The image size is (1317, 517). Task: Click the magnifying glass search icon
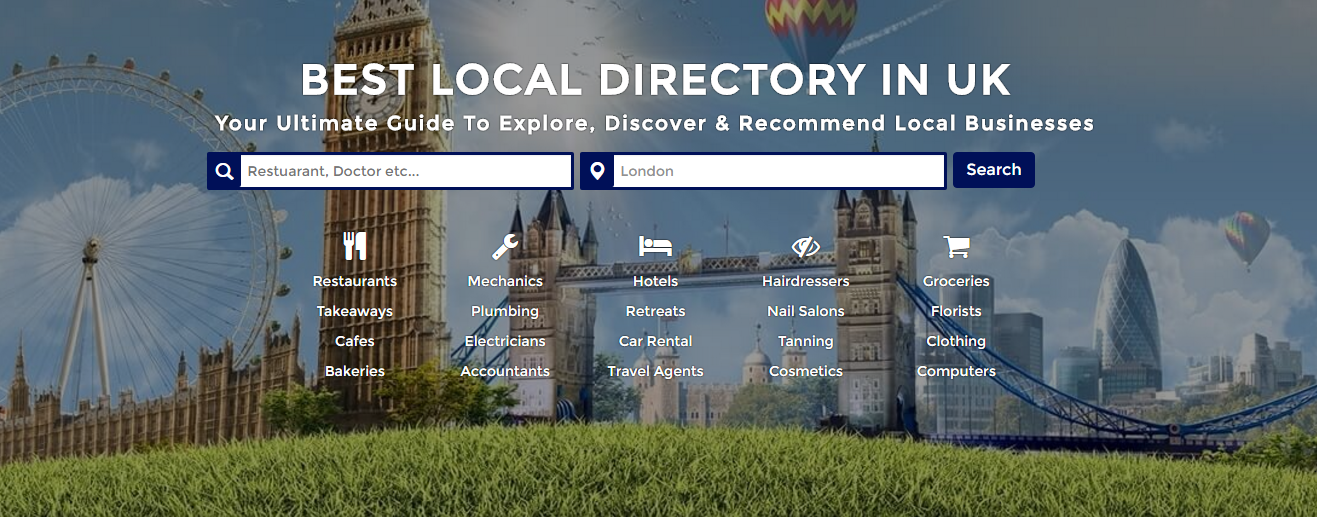(x=224, y=171)
